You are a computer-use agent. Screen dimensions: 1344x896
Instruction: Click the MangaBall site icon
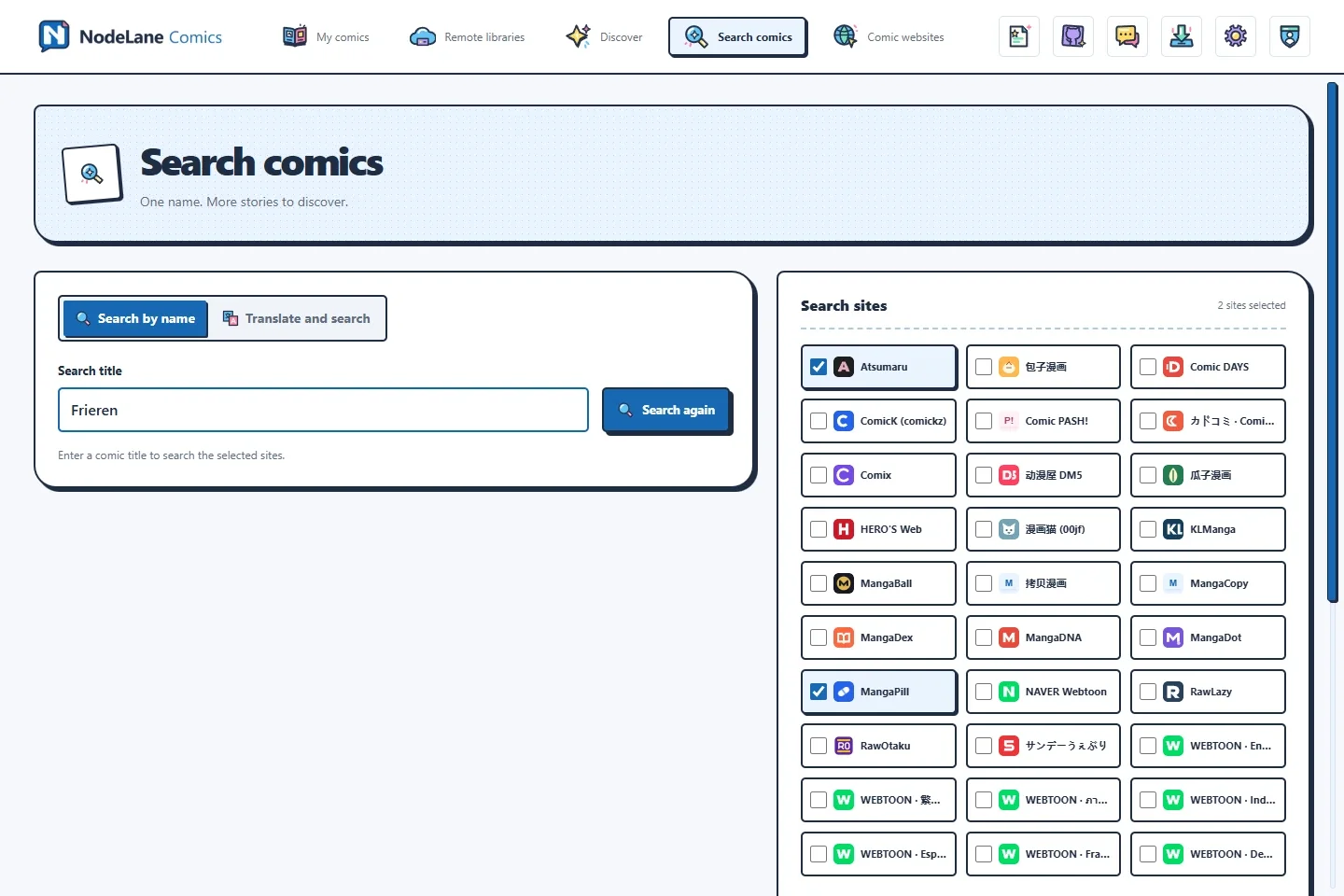point(844,583)
